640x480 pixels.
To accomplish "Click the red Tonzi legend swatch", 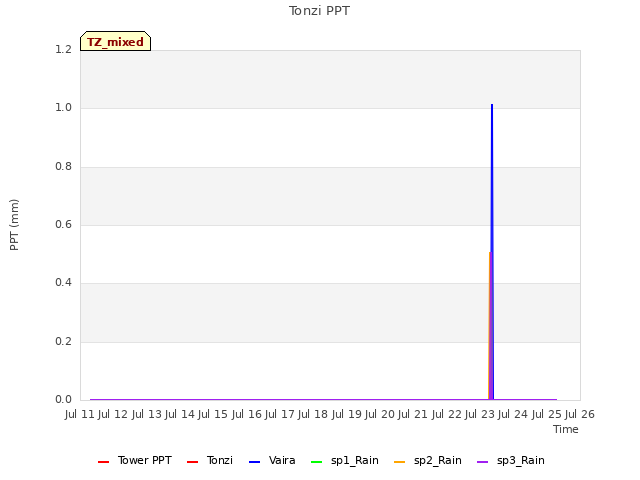I will click(192, 462).
